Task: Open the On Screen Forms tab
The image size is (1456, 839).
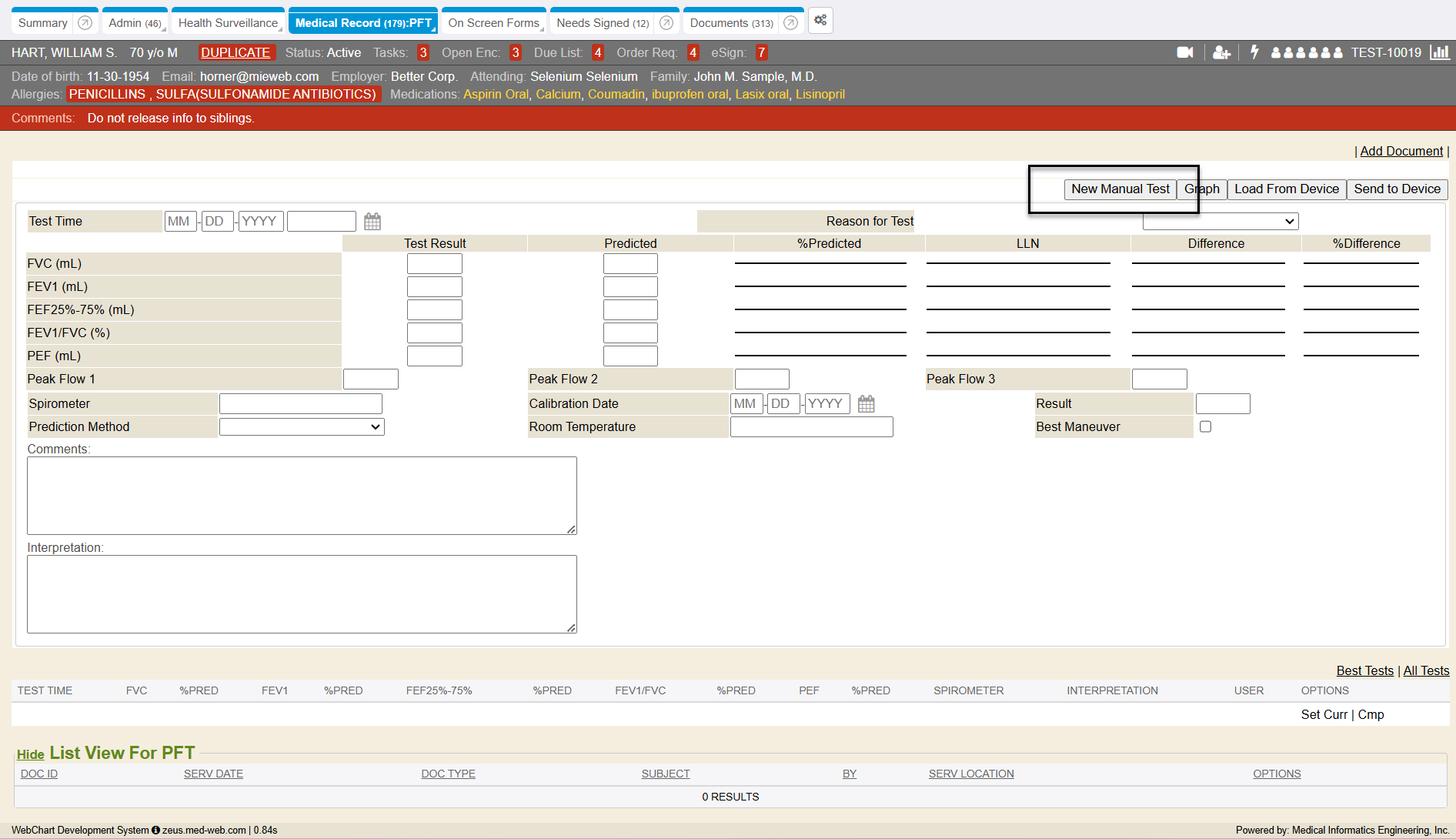Action: (493, 23)
